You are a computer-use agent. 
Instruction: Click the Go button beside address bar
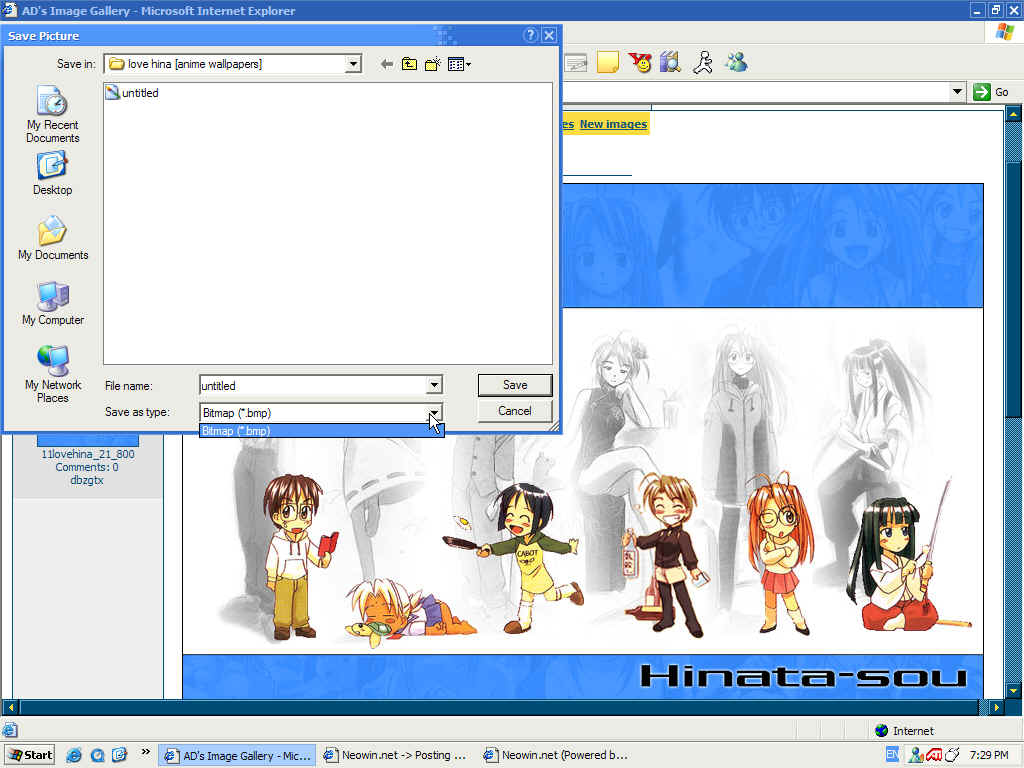[x=991, y=92]
